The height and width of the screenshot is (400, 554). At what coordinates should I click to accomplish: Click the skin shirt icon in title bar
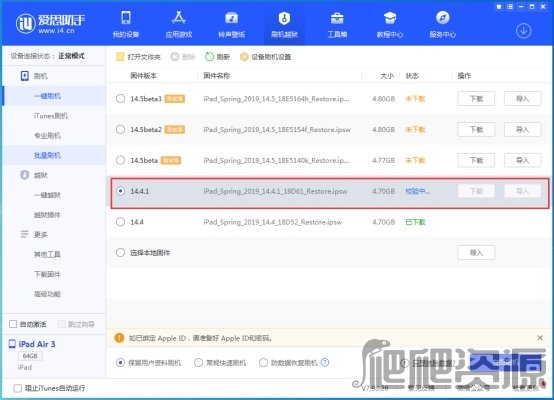click(499, 7)
